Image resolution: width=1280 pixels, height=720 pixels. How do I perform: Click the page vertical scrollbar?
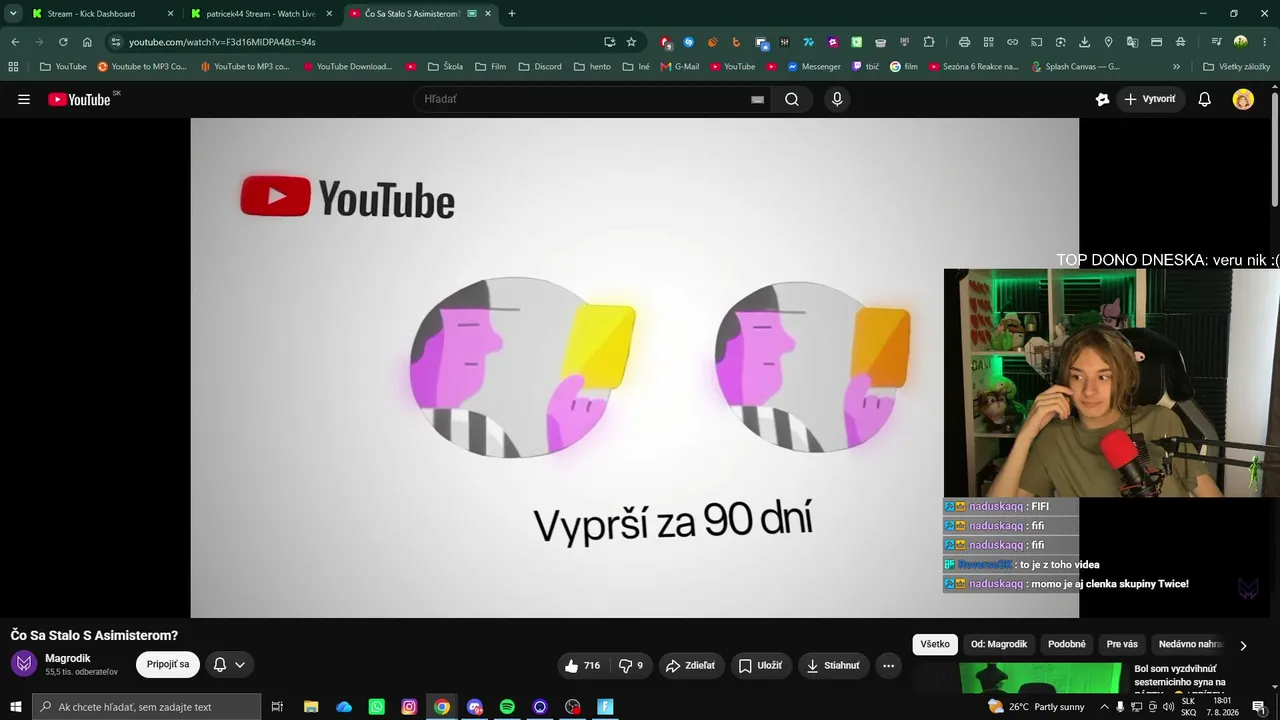pyautogui.click(x=1275, y=150)
